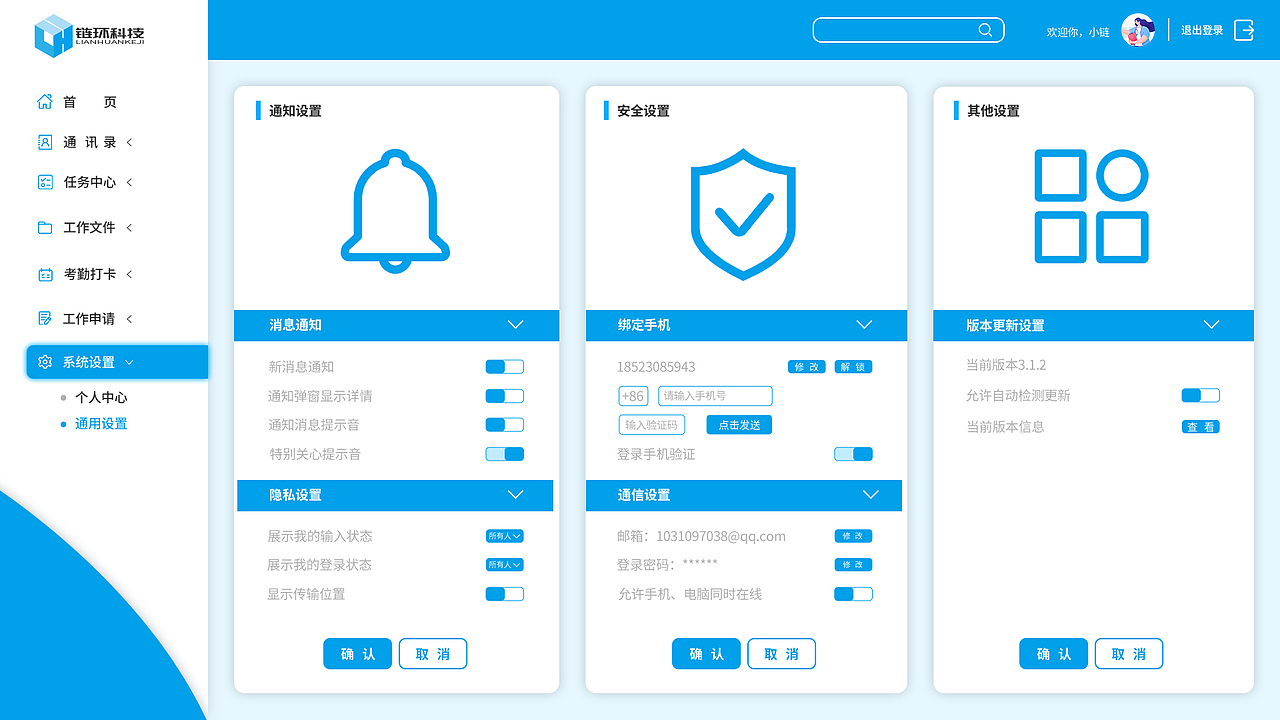1280x720 pixels.
Task: Select 通用设置 submenu item
Action: (x=101, y=423)
